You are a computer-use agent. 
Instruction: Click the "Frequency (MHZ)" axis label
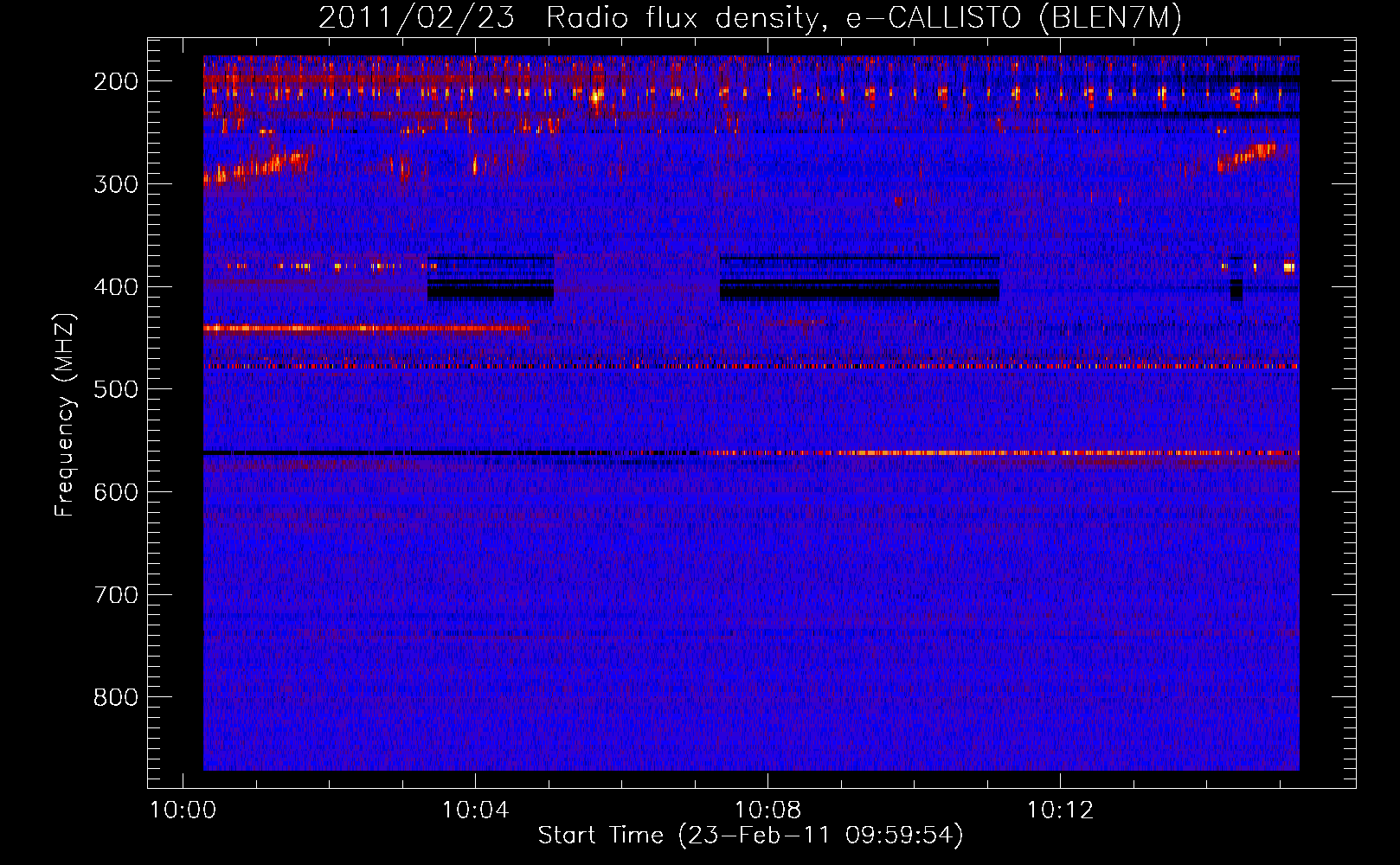pyautogui.click(x=65, y=415)
